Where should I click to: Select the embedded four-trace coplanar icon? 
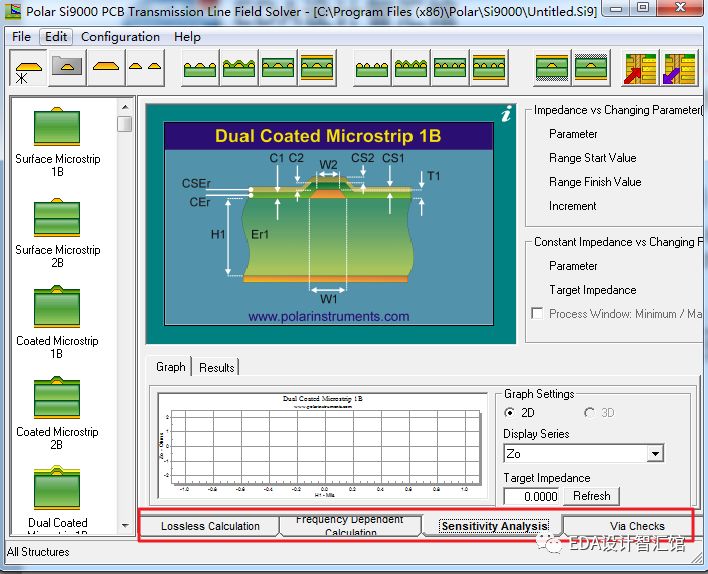coord(450,69)
